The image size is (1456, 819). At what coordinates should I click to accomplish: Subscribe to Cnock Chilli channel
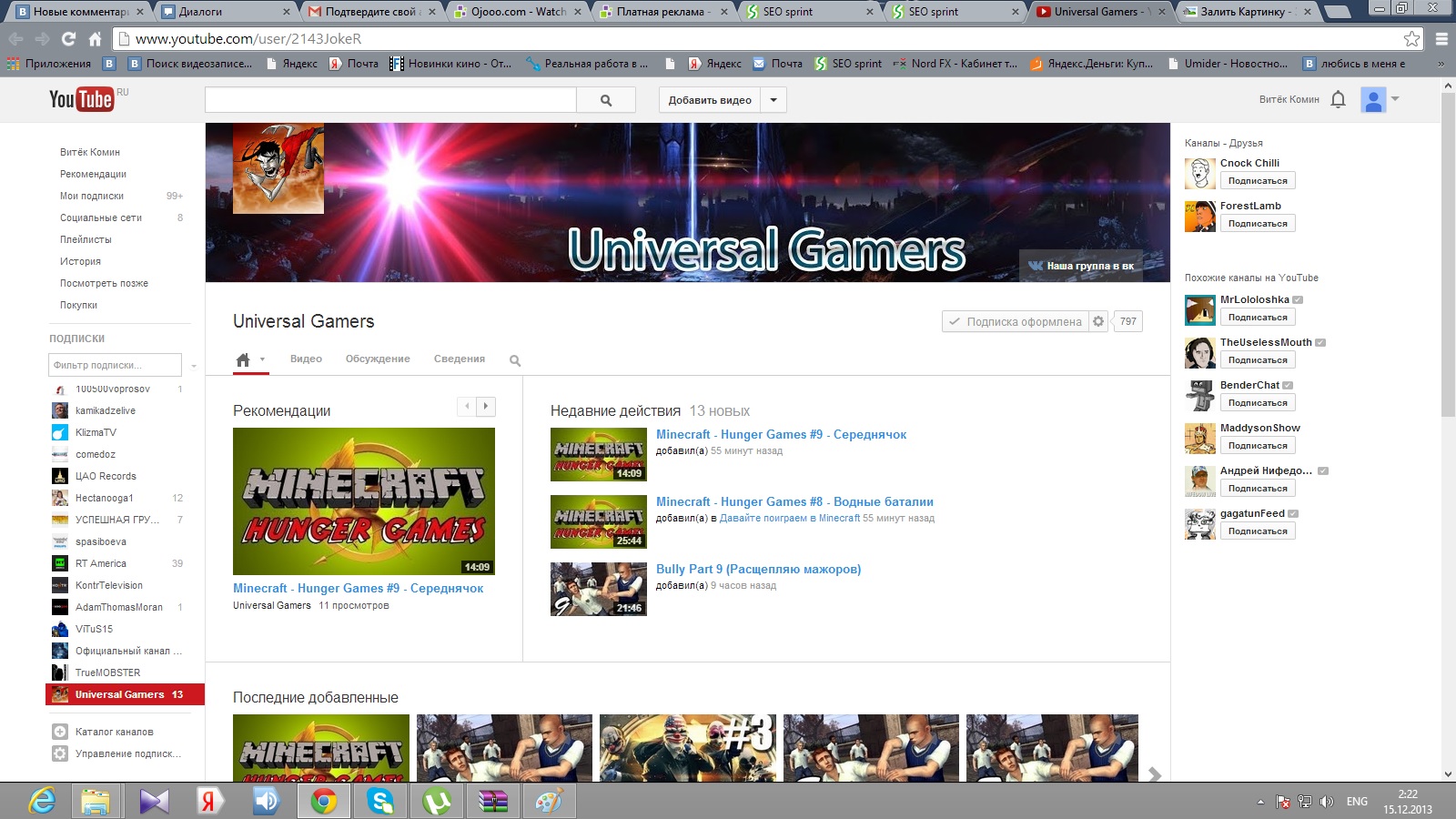coord(1258,181)
